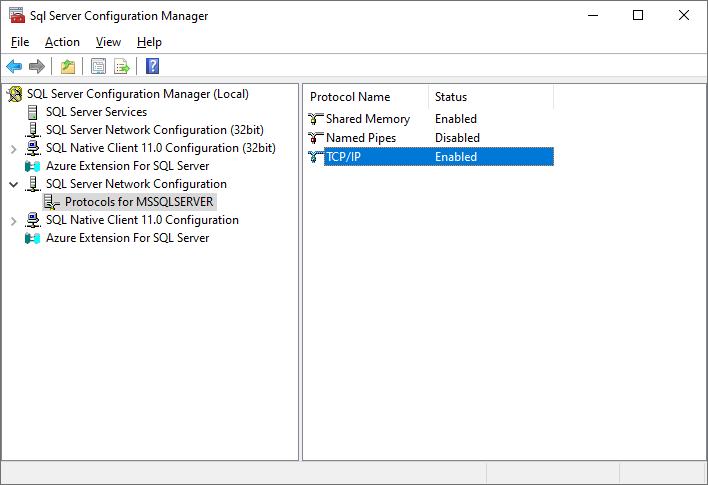Select SQL Server Configuration Manager (Local) root
This screenshot has height=485, width=708.
coord(138,94)
